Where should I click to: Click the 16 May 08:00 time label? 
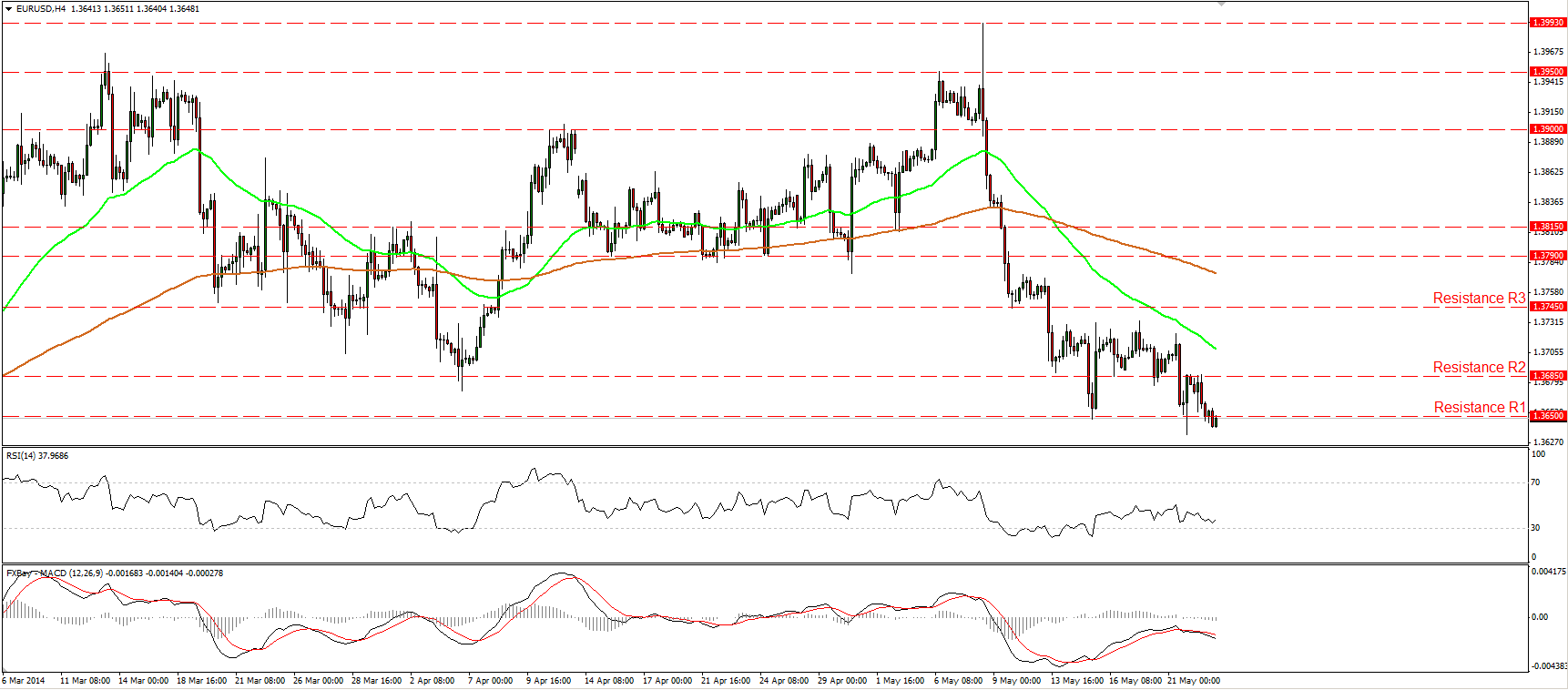(1135, 680)
